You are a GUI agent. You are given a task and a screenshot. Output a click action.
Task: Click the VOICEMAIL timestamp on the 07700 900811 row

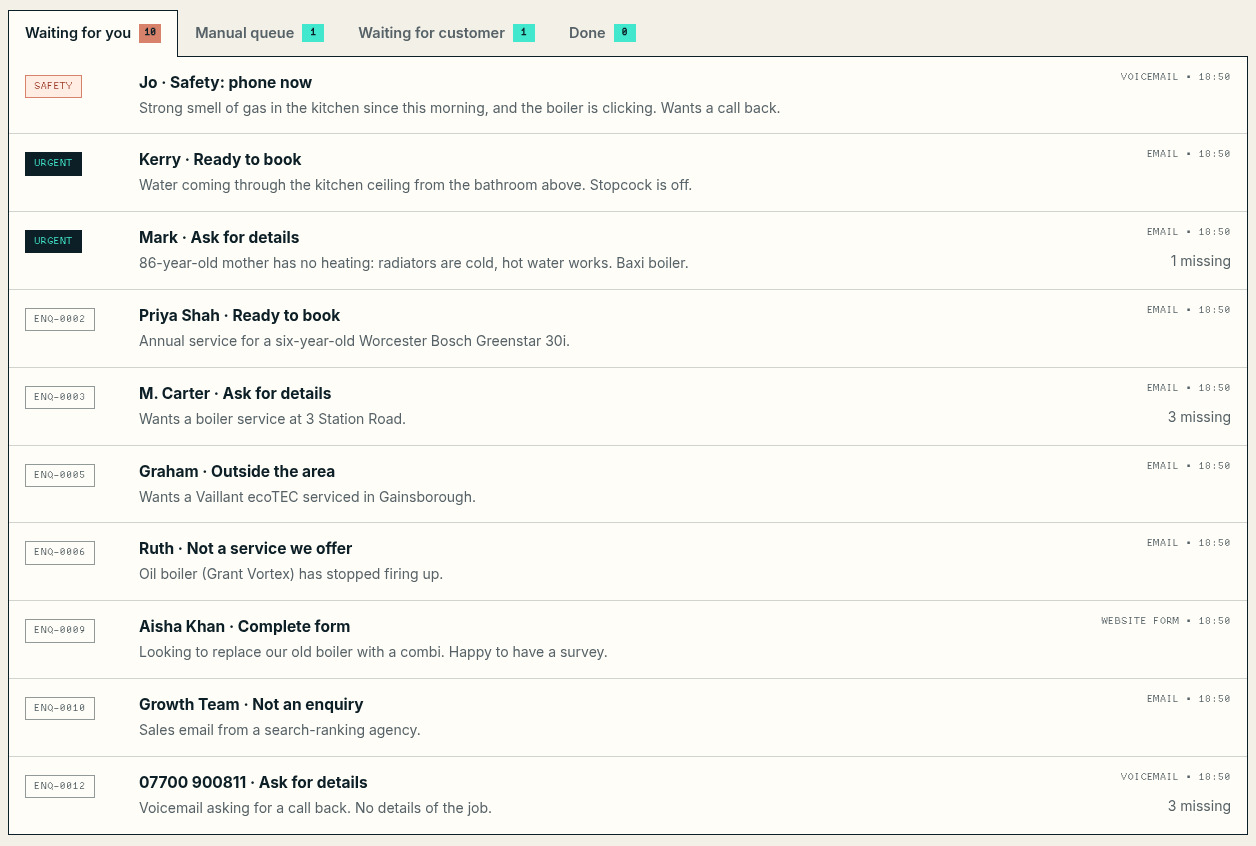1176,777
